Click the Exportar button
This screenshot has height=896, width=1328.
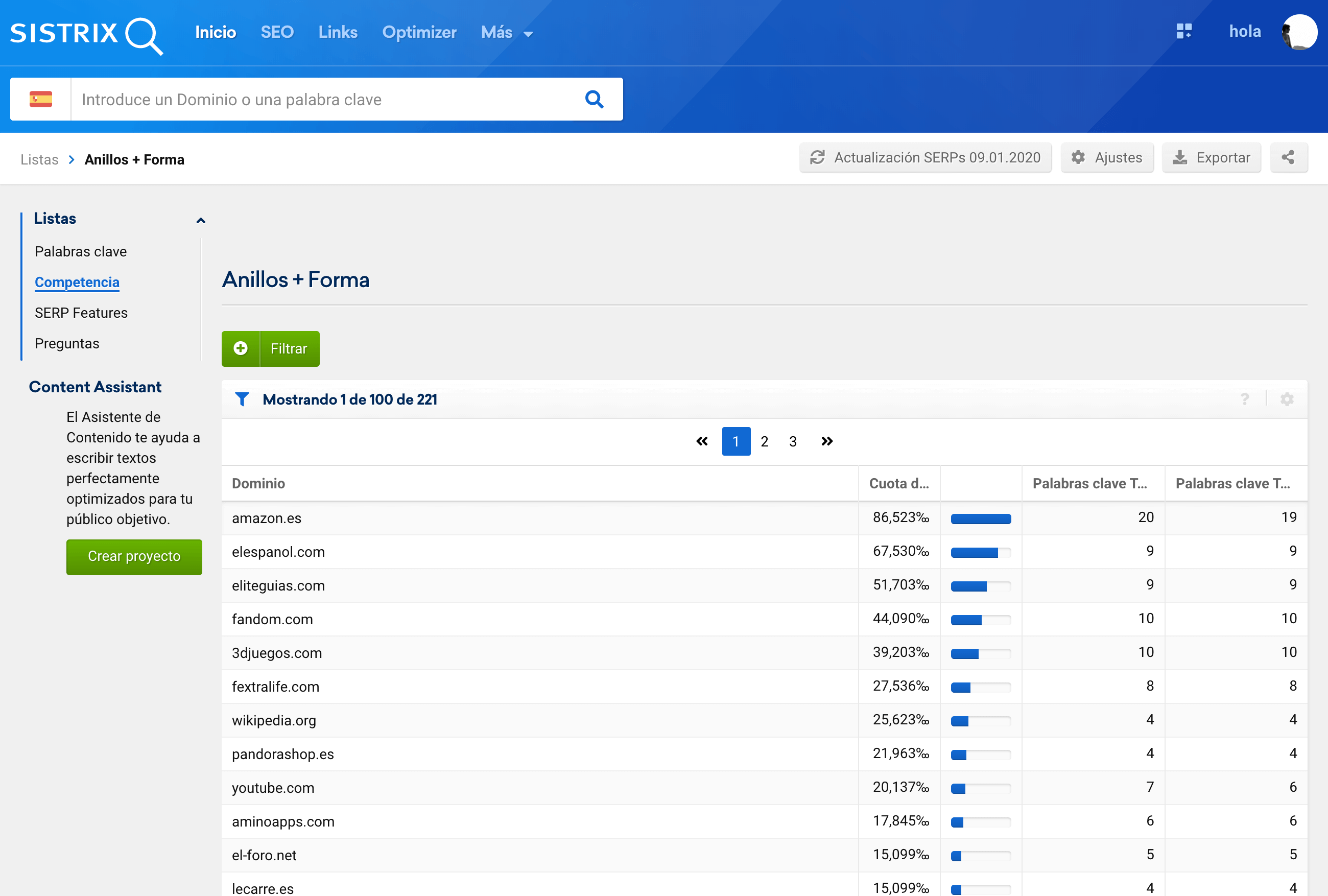pyautogui.click(x=1212, y=158)
